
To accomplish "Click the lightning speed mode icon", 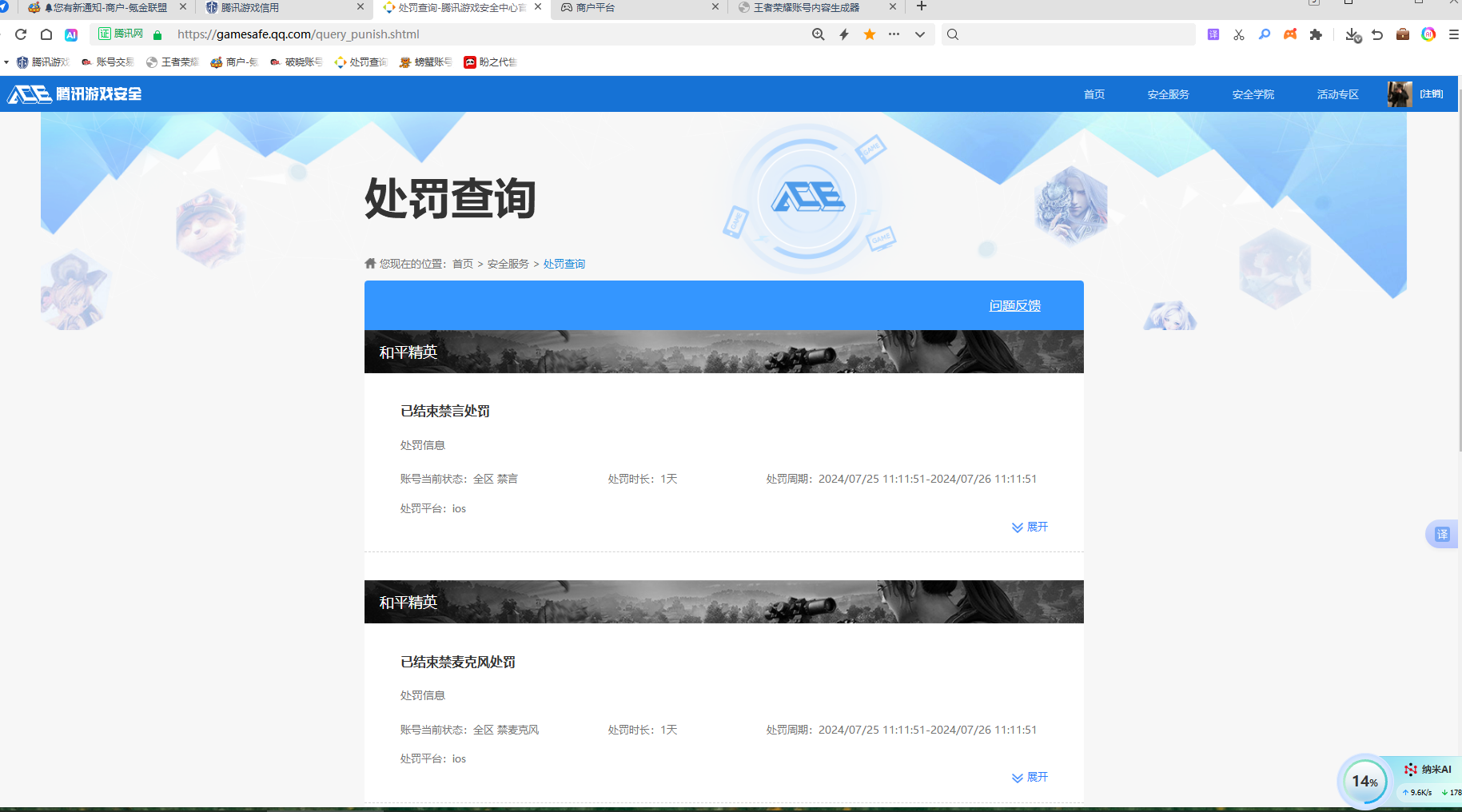I will coord(844,34).
